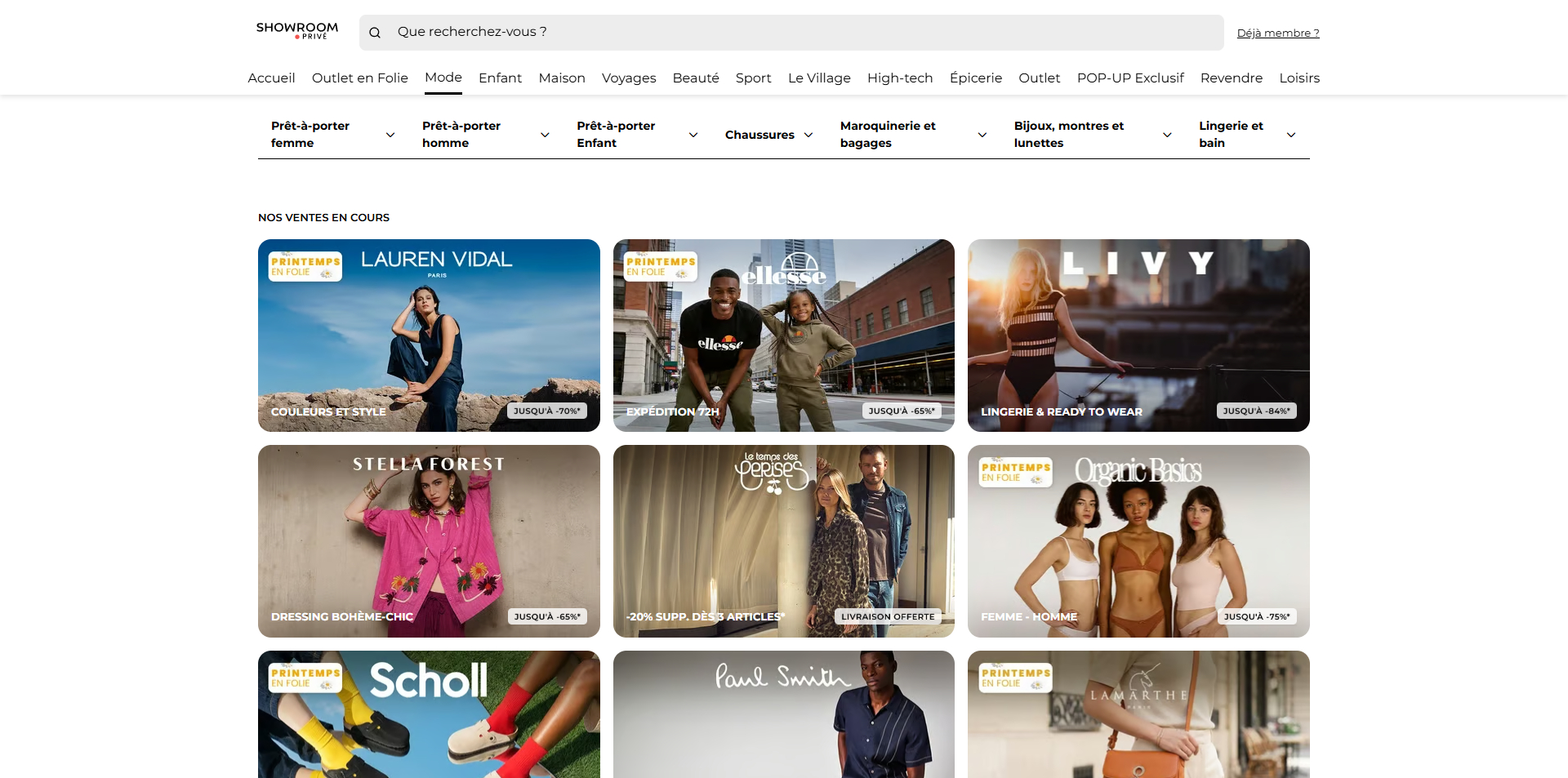Expand the Bijoux, montres et lunettes menu

(1094, 135)
